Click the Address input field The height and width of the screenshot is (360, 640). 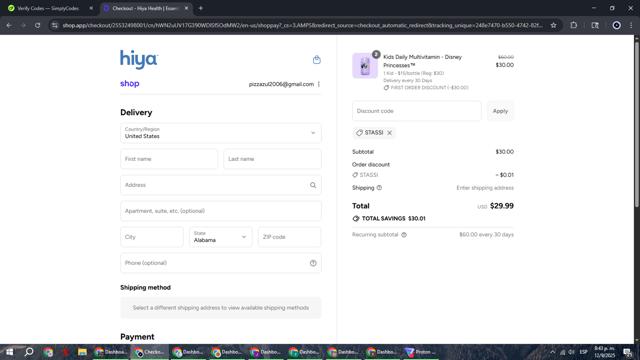(221, 185)
